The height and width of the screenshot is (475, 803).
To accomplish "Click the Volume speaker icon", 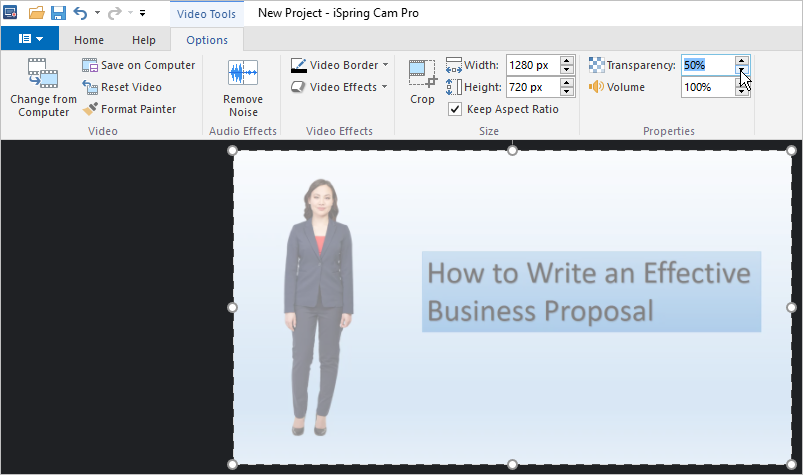I will 597,87.
